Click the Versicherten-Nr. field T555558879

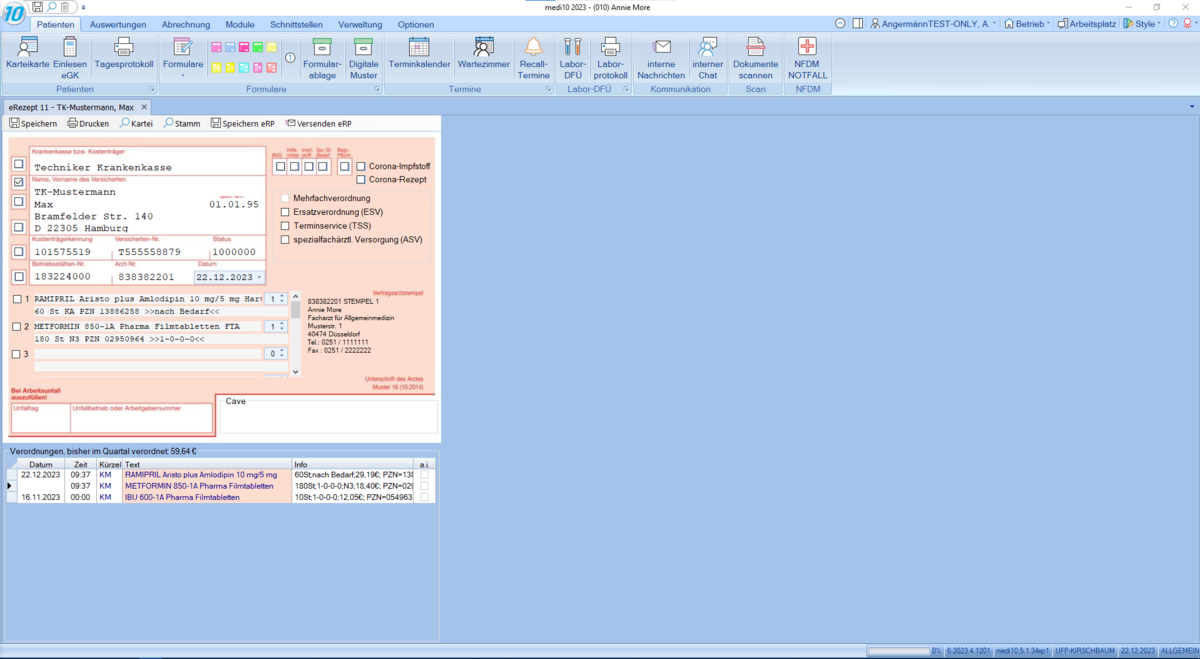tap(150, 252)
